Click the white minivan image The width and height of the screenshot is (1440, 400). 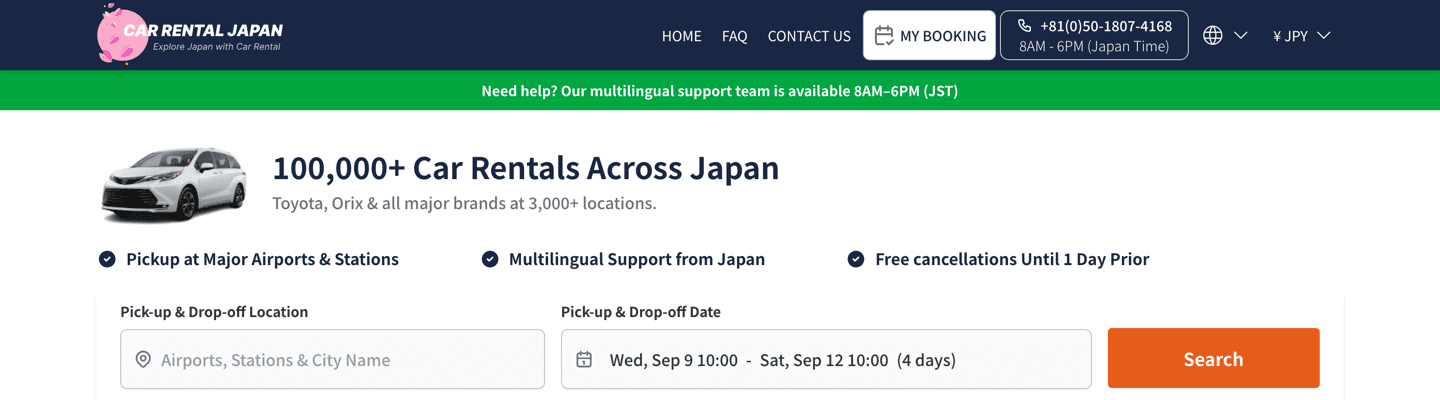point(174,184)
